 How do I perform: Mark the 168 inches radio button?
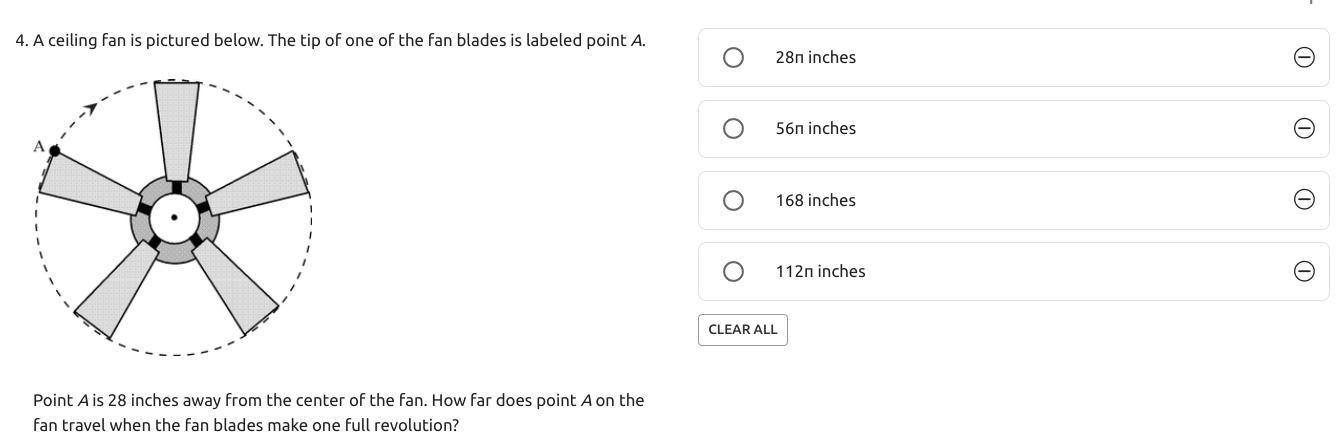[733, 200]
